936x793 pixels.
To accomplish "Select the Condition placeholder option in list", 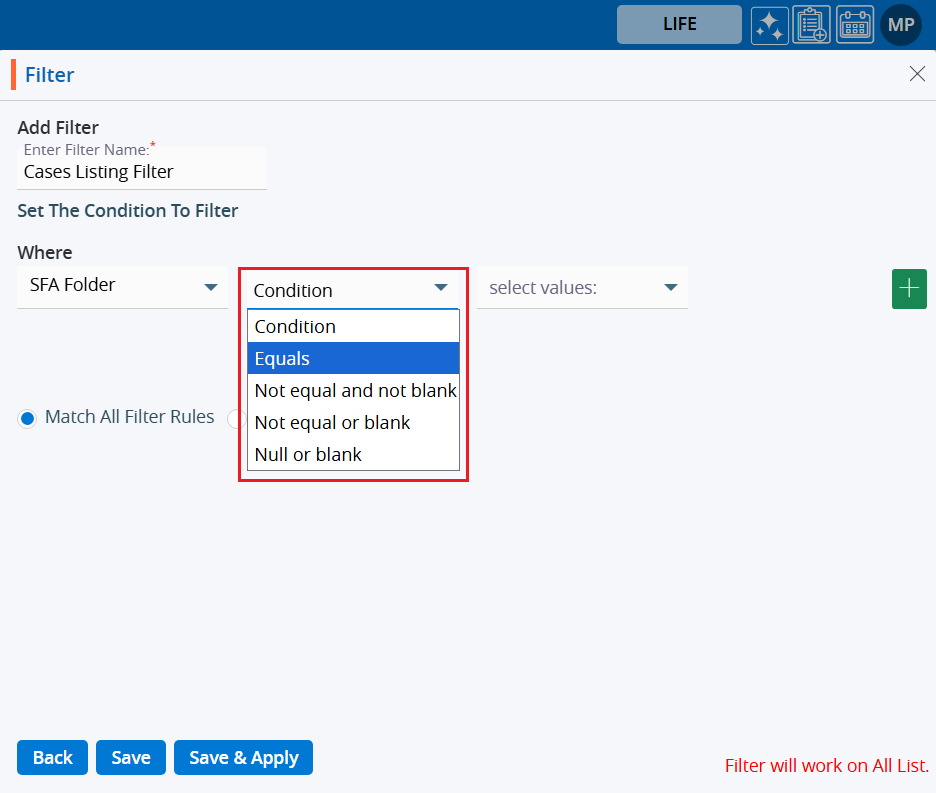I will click(353, 326).
